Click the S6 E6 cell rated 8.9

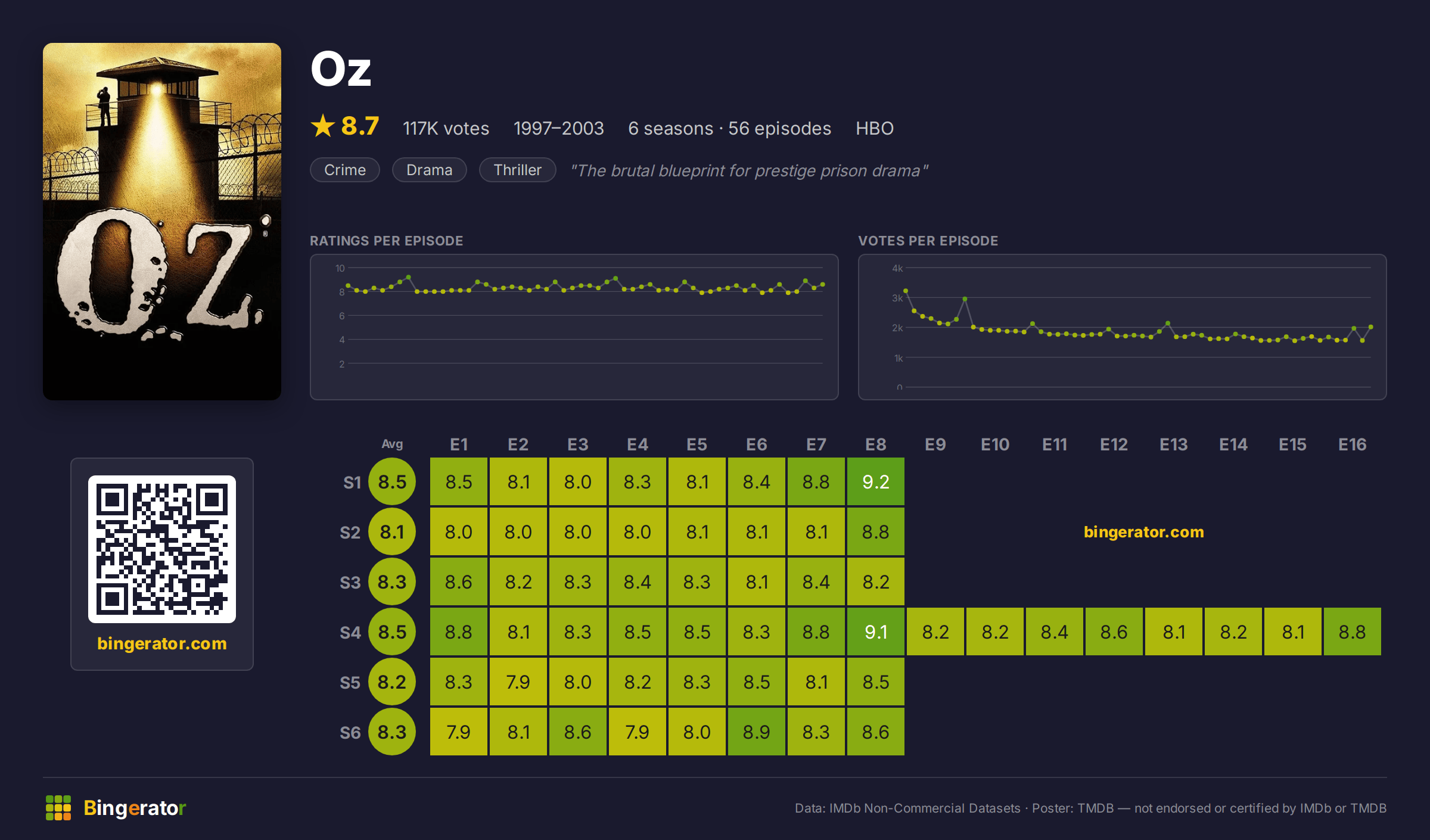pyautogui.click(x=757, y=732)
